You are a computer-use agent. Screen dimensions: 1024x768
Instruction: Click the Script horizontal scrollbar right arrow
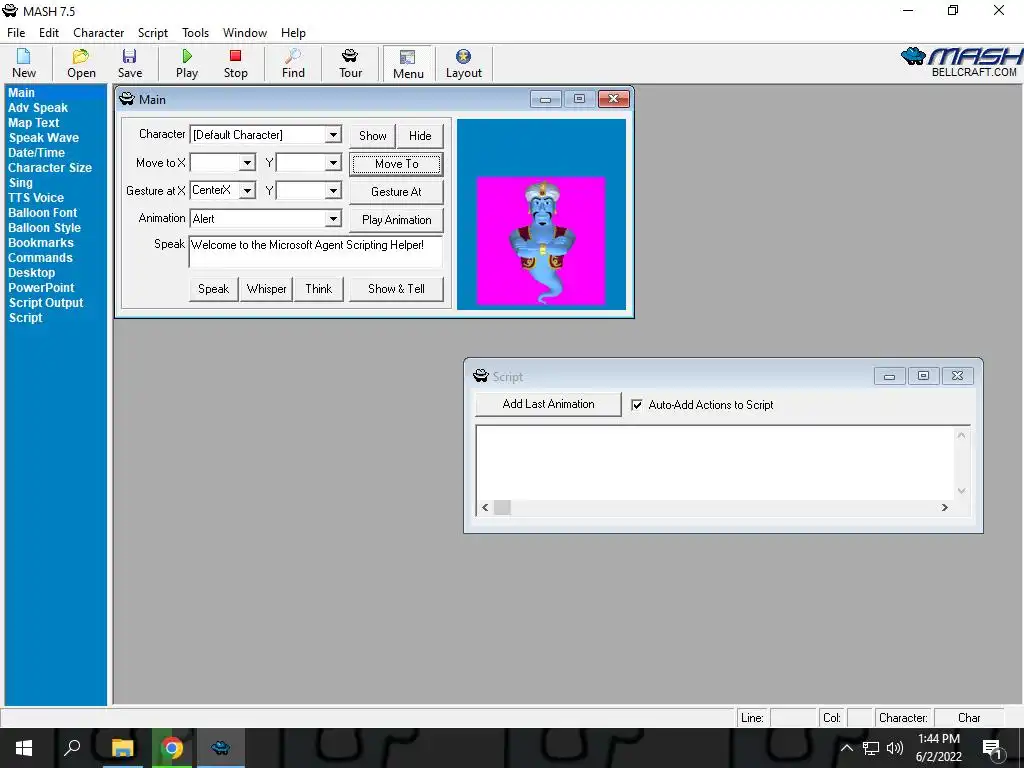coord(944,507)
